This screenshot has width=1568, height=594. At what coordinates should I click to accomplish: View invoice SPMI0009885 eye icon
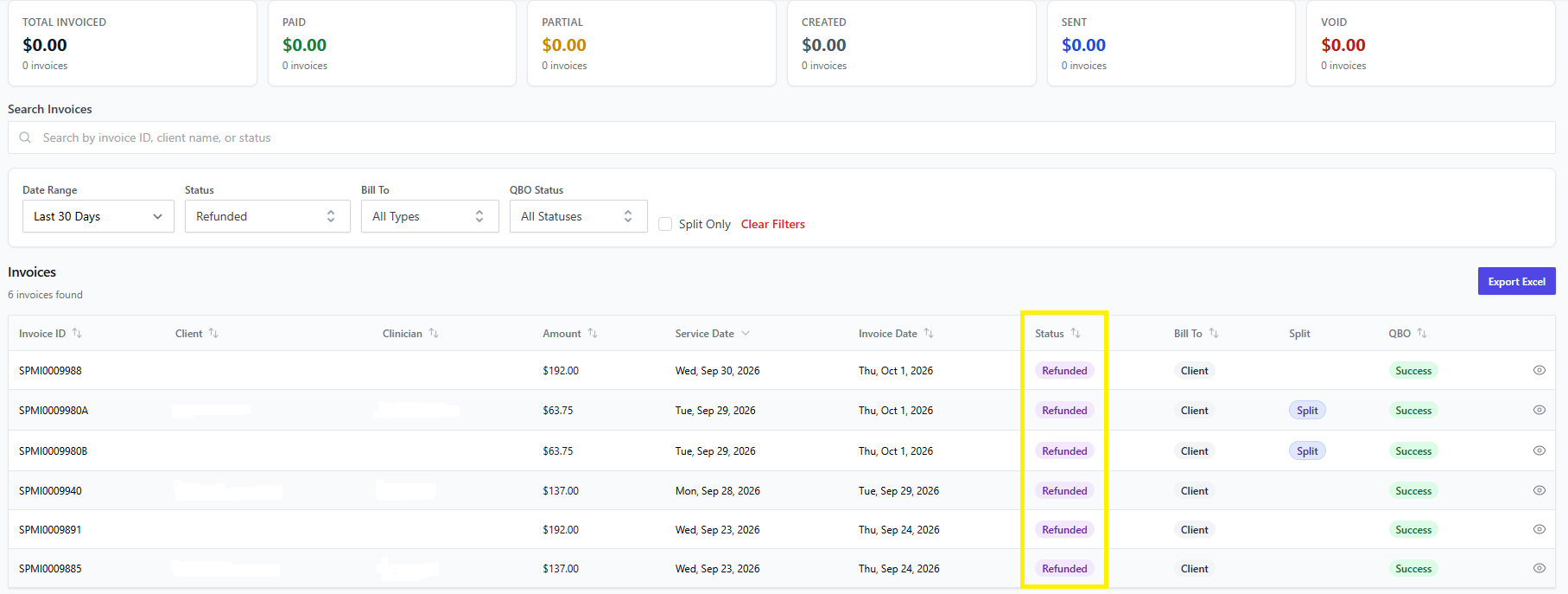tap(1539, 568)
